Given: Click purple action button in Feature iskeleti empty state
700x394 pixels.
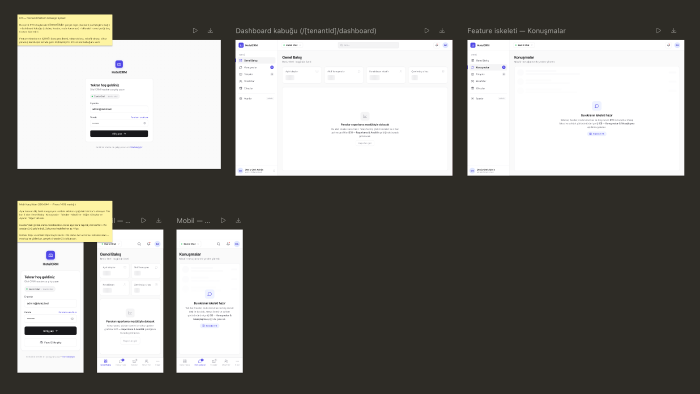Looking at the screenshot, I should [597, 134].
